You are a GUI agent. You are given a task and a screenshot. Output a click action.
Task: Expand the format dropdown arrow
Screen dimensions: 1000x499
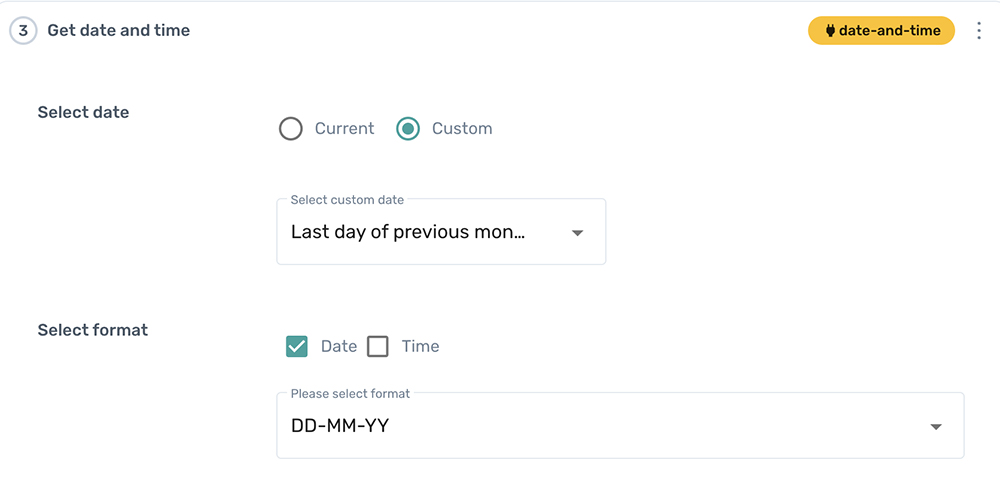(x=936, y=427)
